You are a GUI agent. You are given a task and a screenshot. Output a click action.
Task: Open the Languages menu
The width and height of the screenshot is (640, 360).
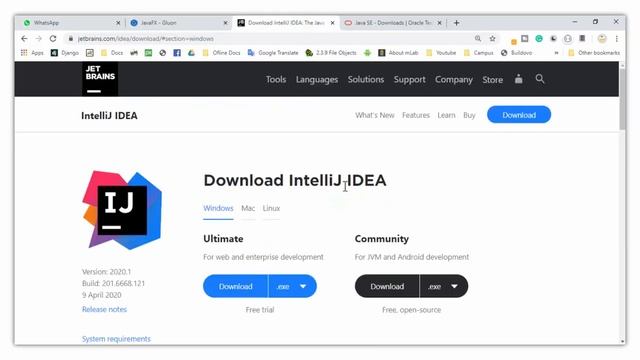tap(317, 80)
